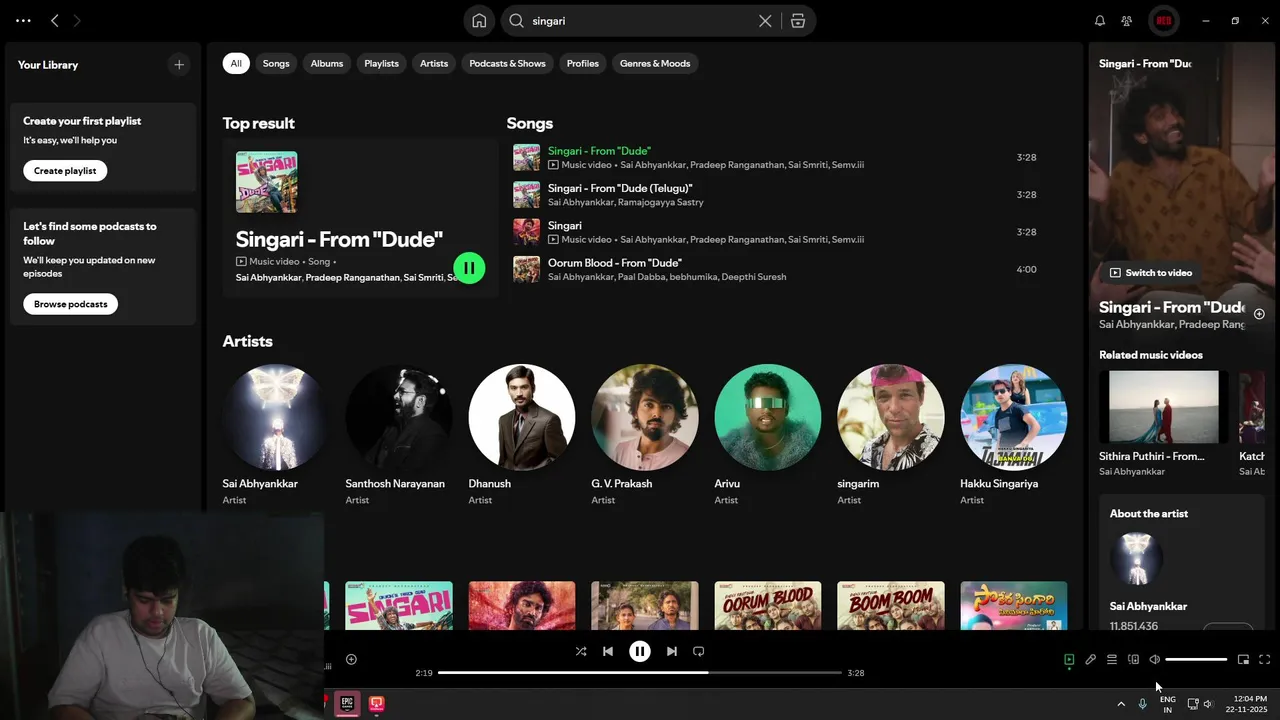Open the Home page
This screenshot has height=720, width=1280.
click(479, 21)
